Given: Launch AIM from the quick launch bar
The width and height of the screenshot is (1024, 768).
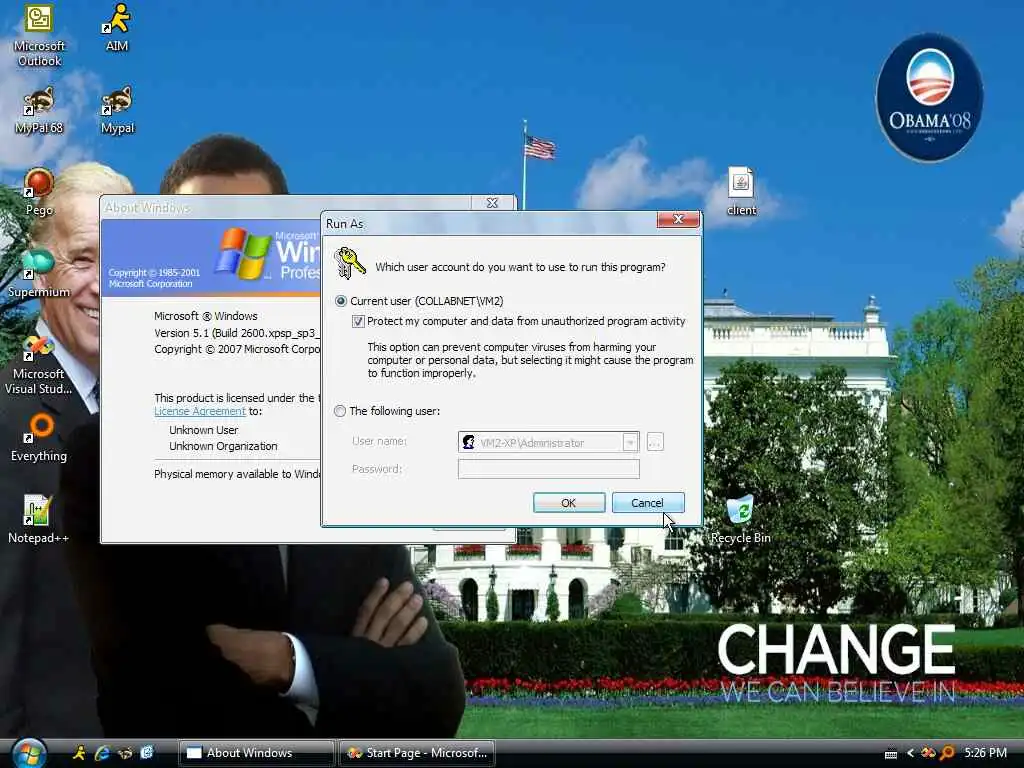Looking at the screenshot, I should (80, 753).
